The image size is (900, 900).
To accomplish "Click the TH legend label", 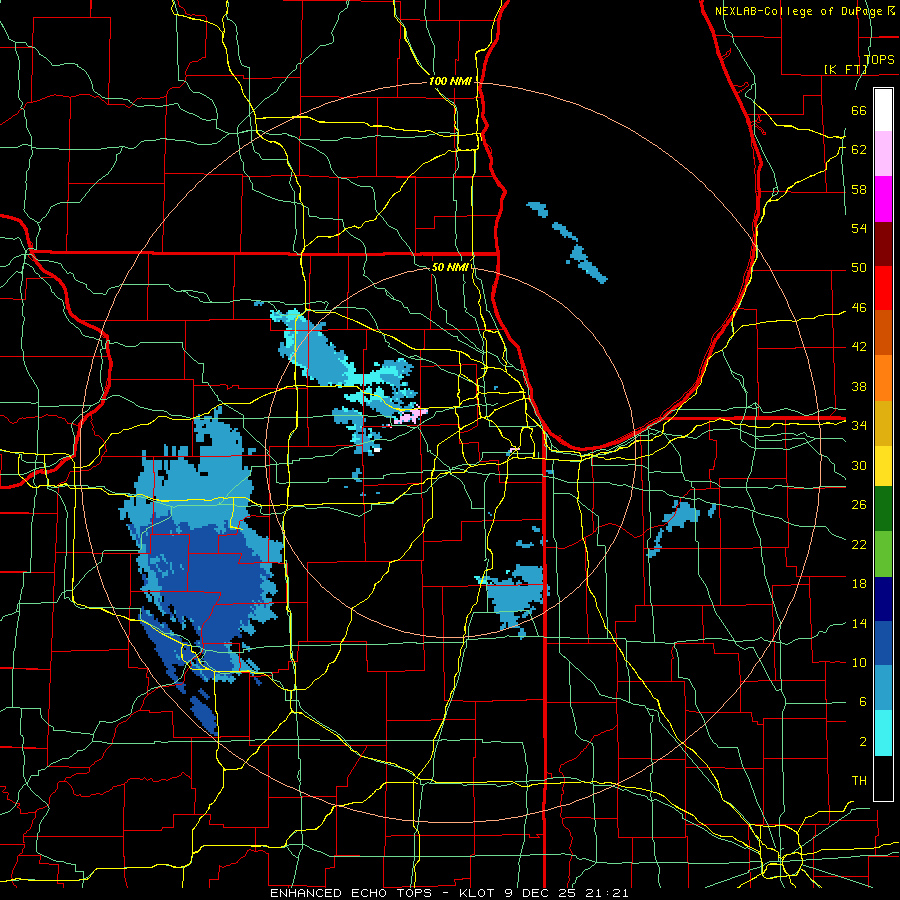I will (859, 780).
